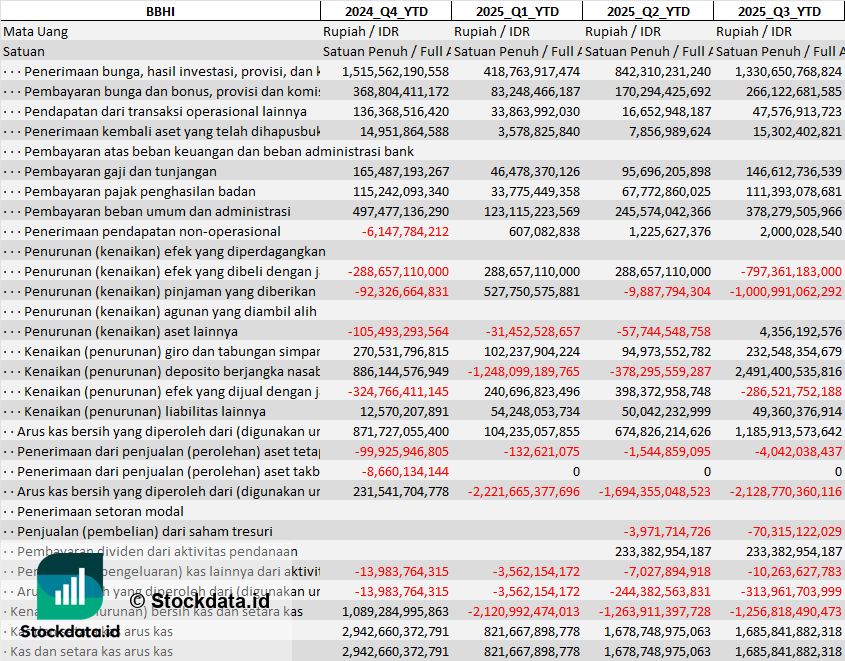Image resolution: width=845 pixels, height=661 pixels.
Task: Select value 2,491,400,535,816
Action: click(x=788, y=372)
